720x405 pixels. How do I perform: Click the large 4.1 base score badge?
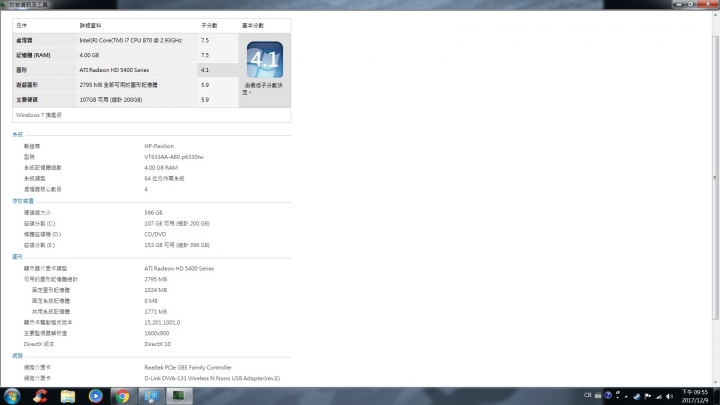coord(264,60)
